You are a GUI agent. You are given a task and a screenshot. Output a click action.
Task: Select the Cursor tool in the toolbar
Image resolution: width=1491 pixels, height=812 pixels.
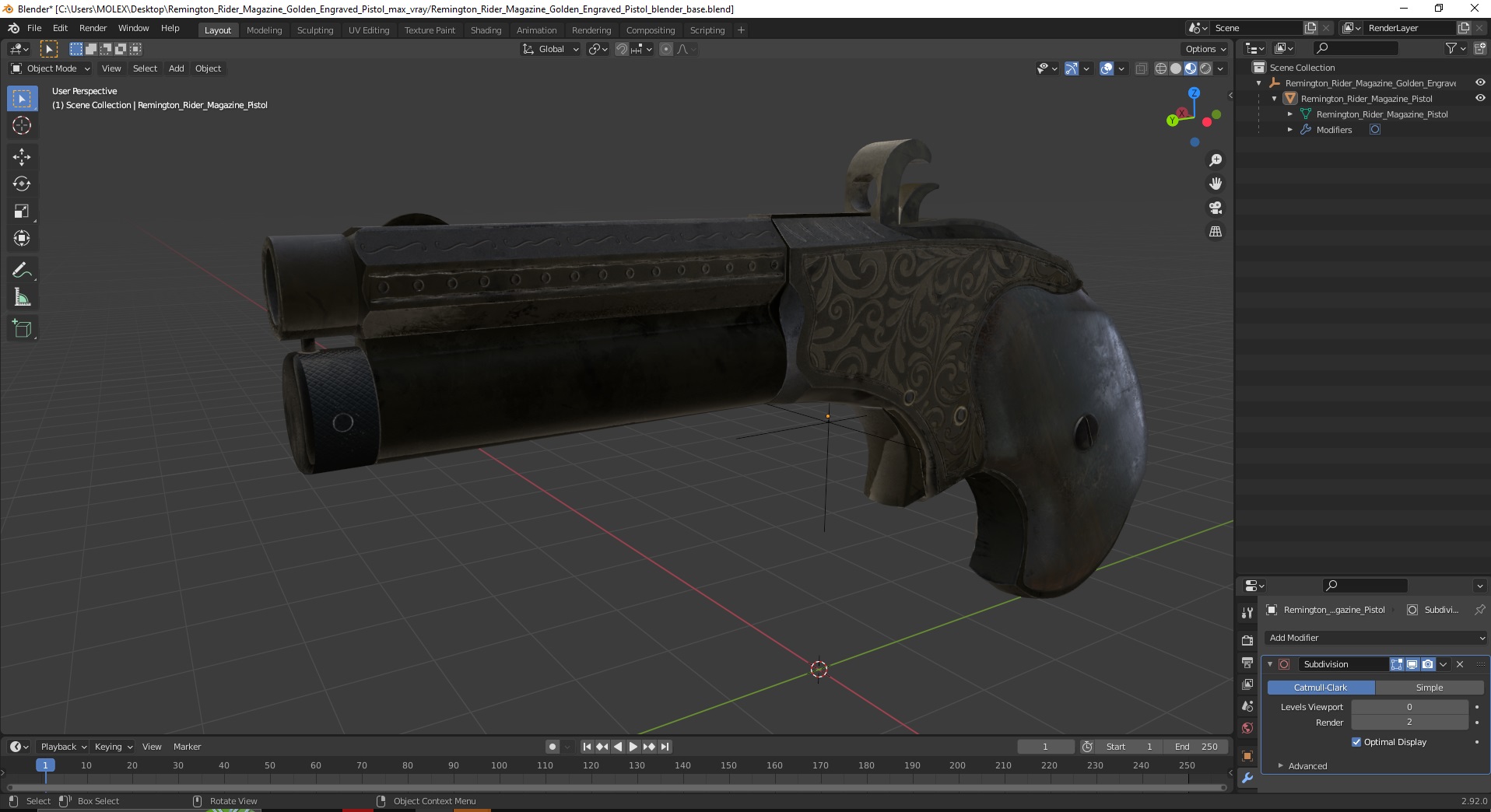coord(22,125)
